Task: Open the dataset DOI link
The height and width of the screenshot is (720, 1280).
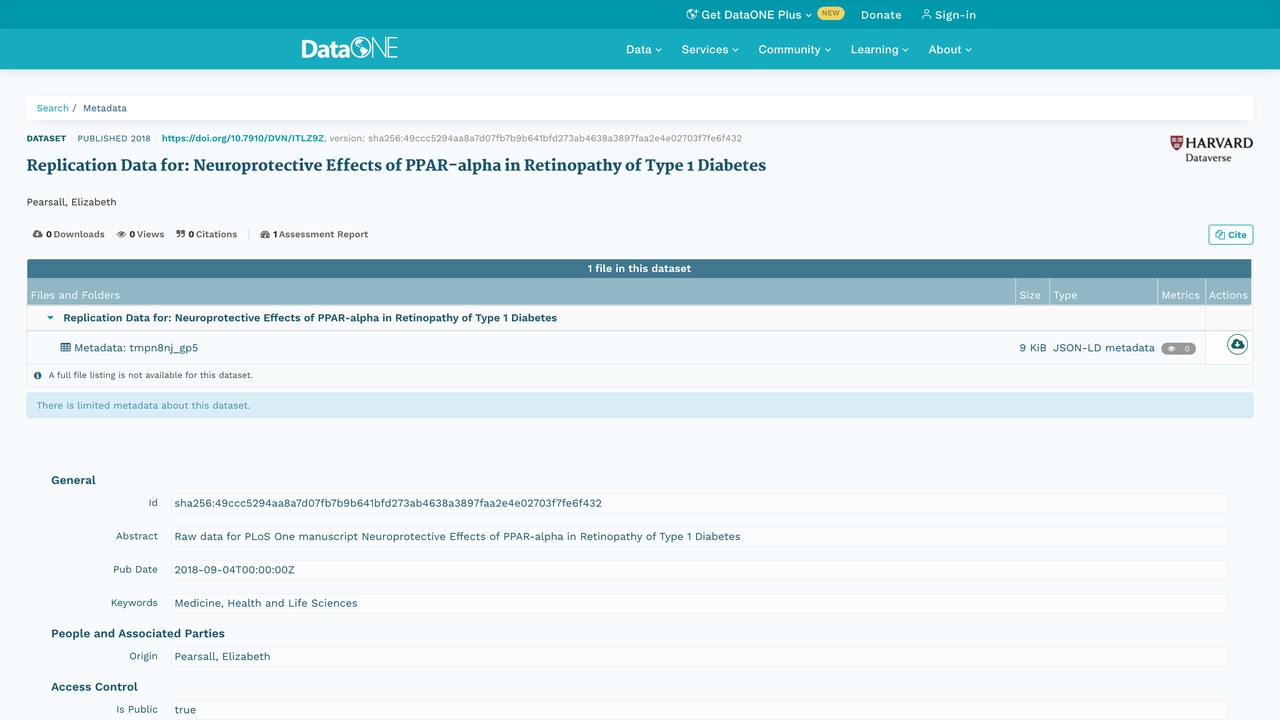Action: [243, 138]
